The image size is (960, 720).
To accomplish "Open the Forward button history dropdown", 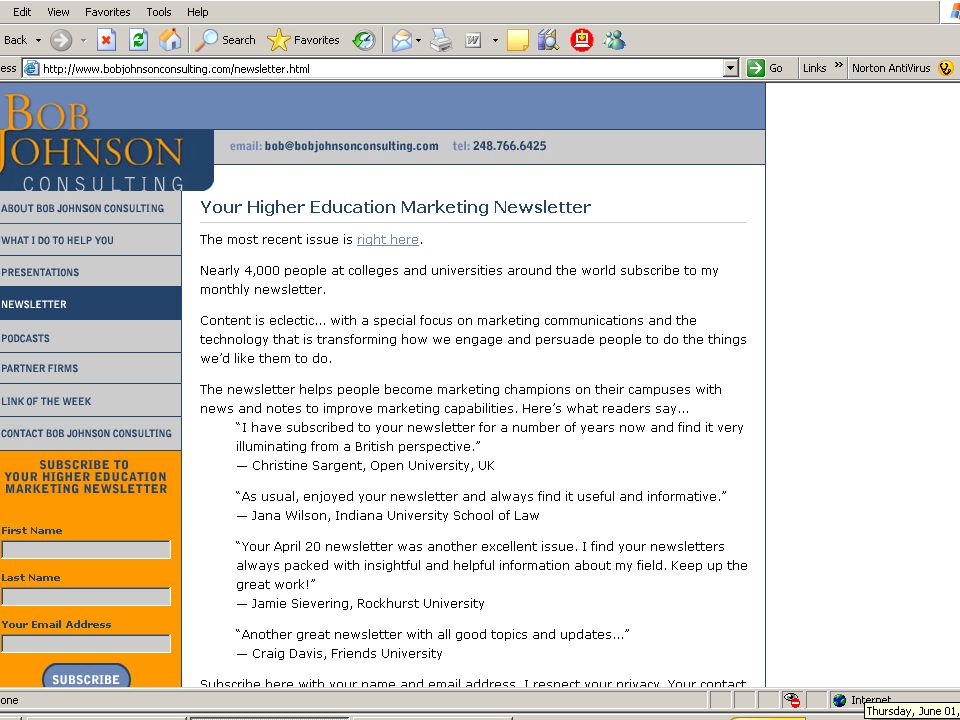I will 83,40.
